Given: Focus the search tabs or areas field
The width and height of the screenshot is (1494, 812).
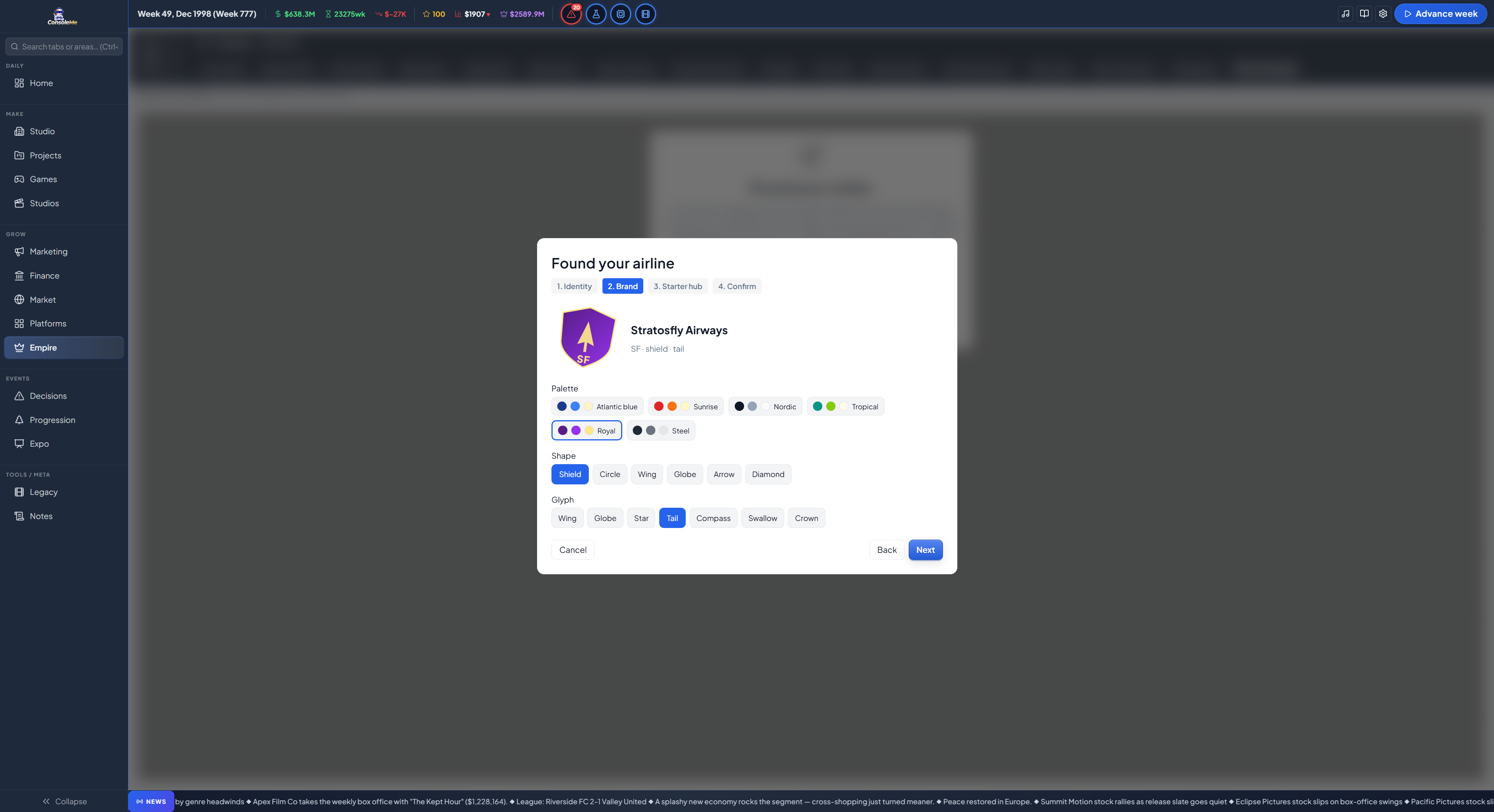Looking at the screenshot, I should [64, 46].
